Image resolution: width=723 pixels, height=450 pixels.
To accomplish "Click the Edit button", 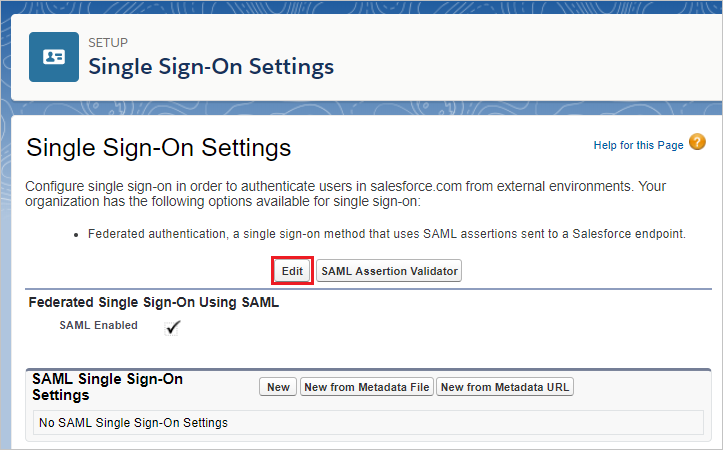I will pyautogui.click(x=292, y=271).
